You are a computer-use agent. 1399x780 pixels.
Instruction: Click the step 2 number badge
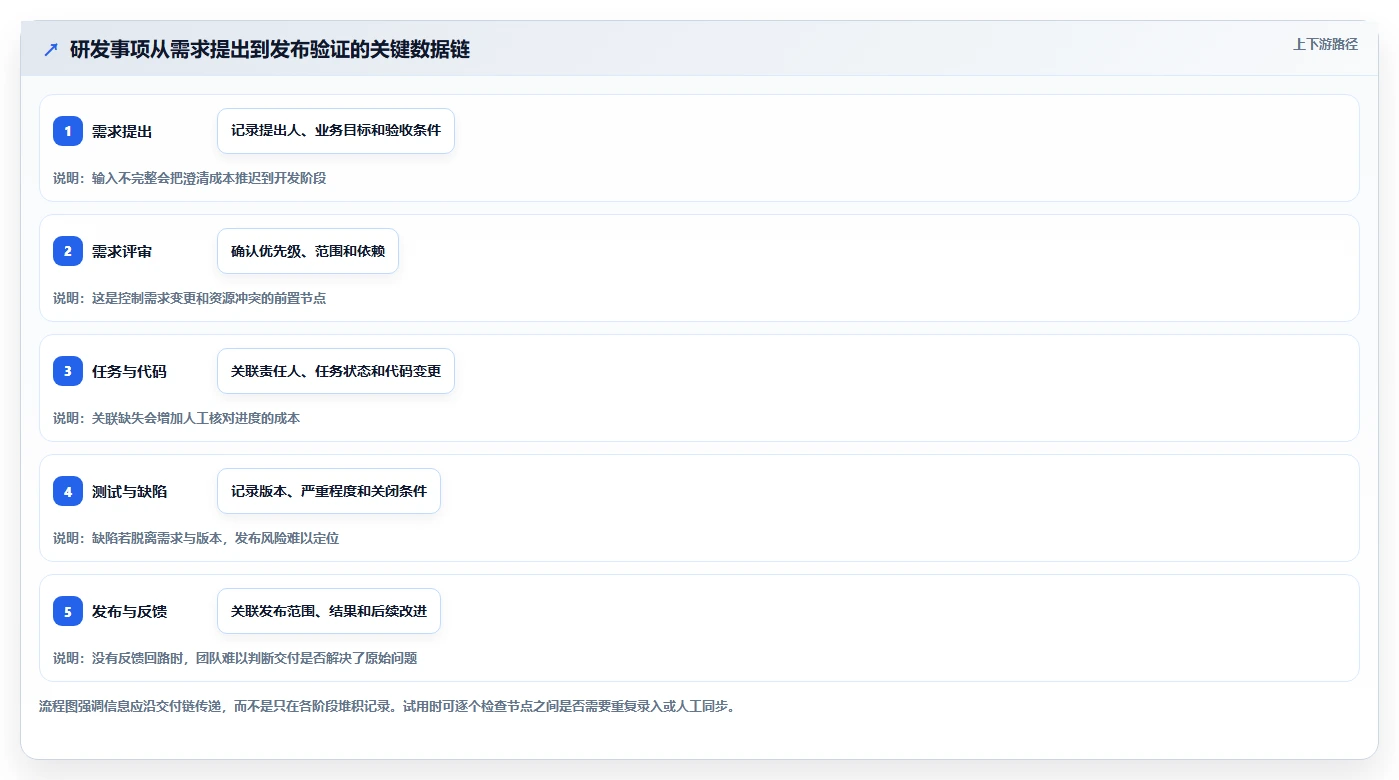coord(68,251)
